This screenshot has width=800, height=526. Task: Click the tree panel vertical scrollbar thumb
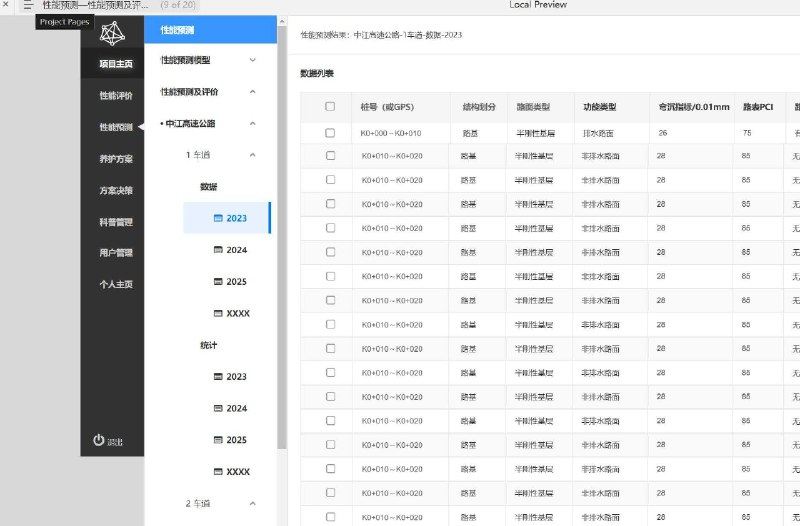click(x=282, y=238)
